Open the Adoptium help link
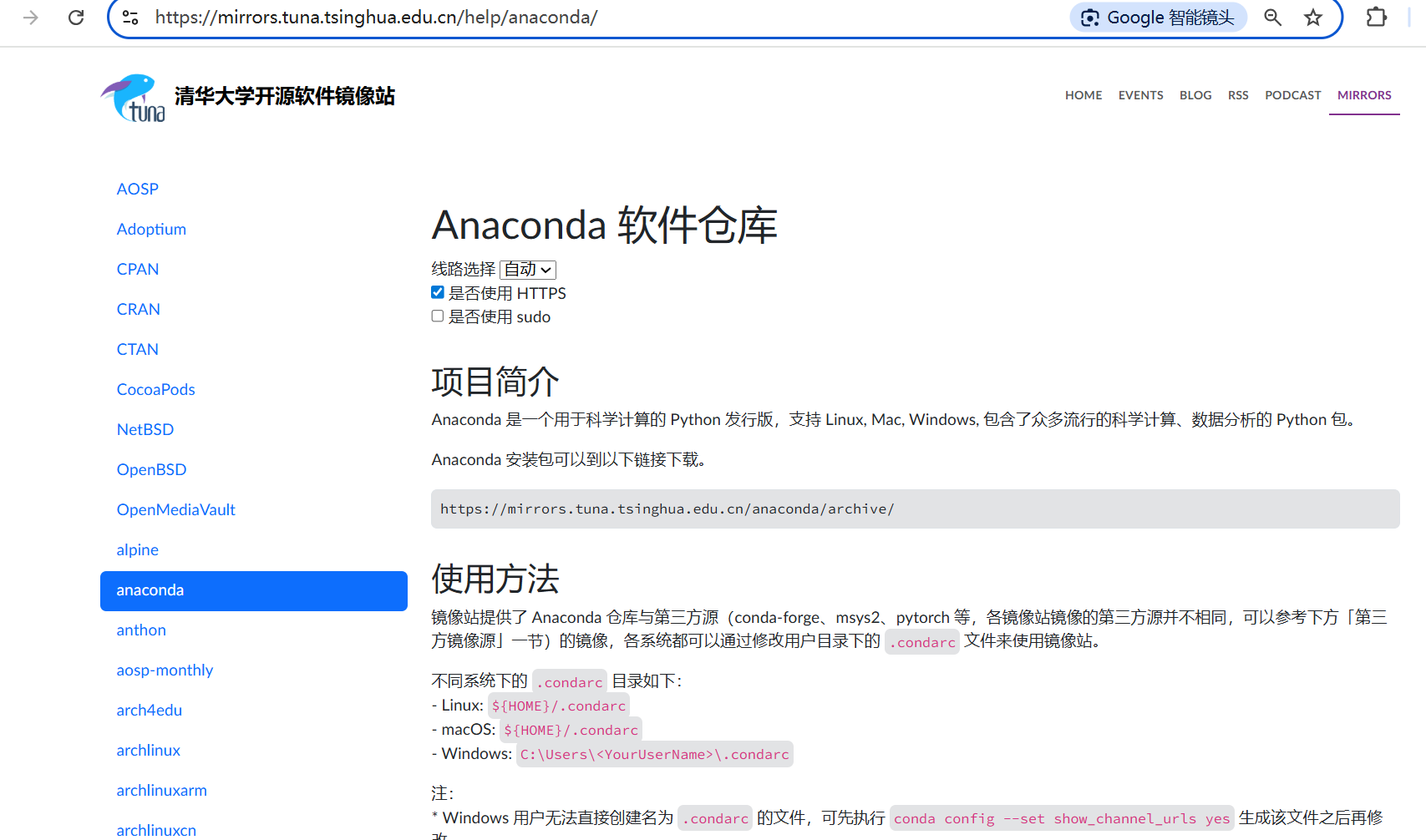The height and width of the screenshot is (840, 1426). coord(151,229)
